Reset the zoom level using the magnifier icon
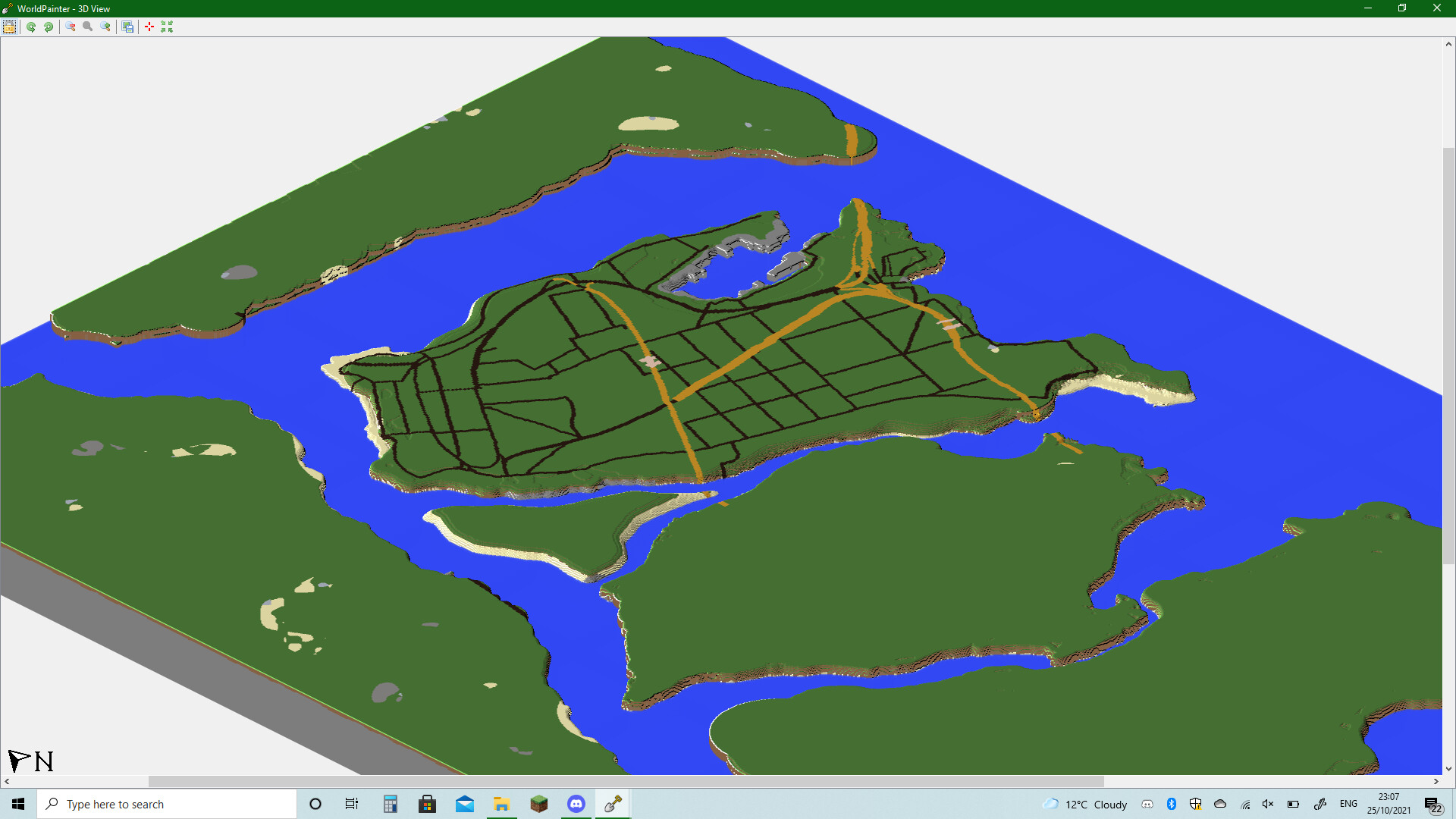1456x819 pixels. click(x=87, y=27)
